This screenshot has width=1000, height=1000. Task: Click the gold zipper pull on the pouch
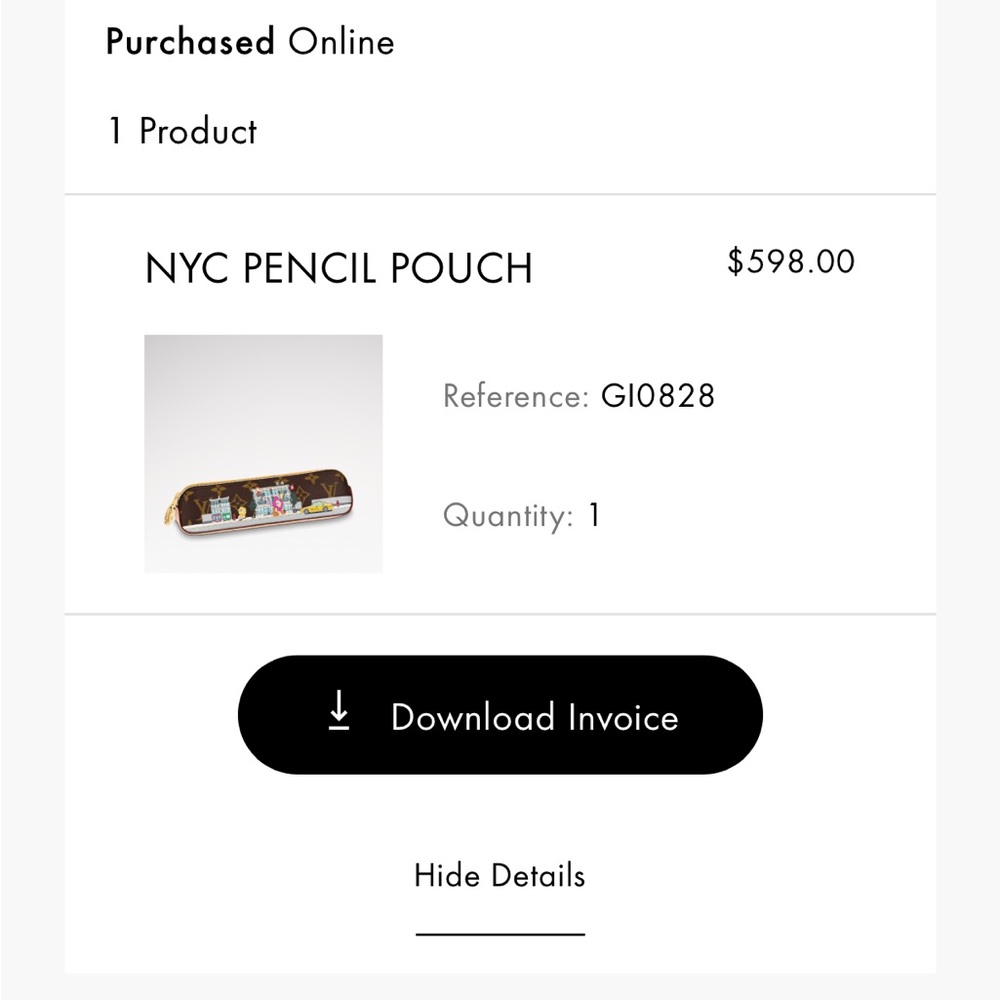(171, 515)
